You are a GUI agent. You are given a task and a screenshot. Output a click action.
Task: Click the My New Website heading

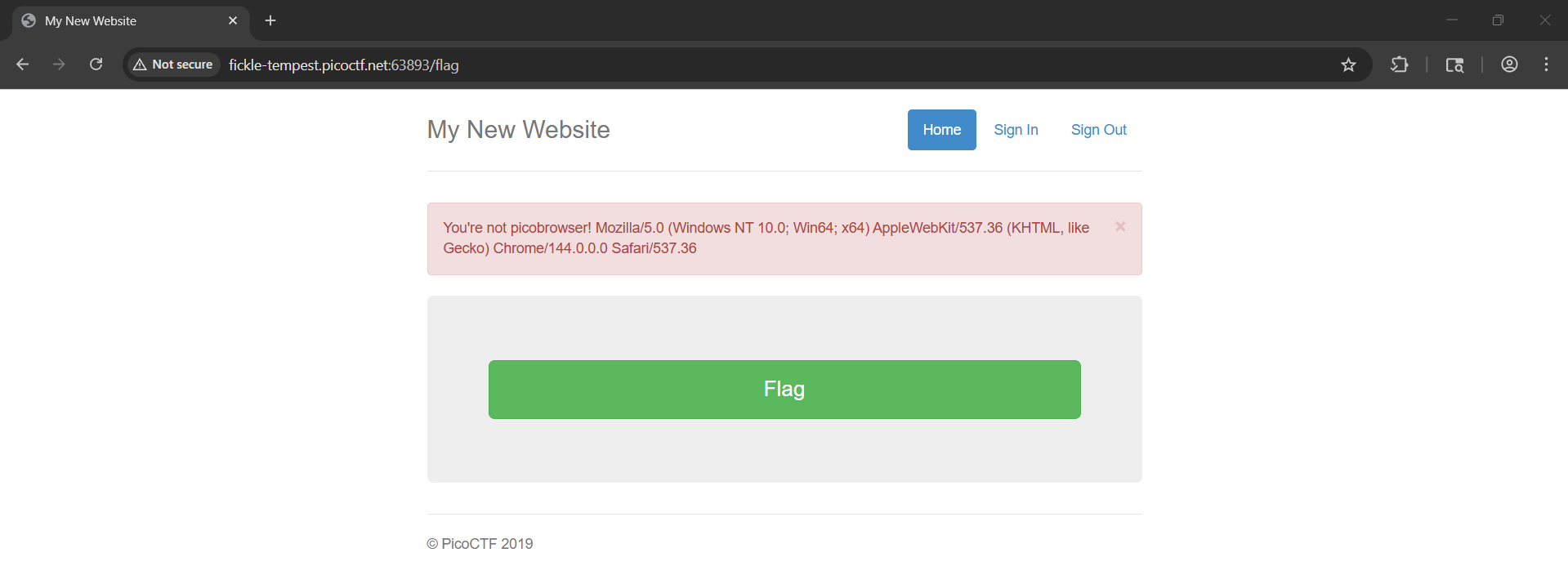(x=518, y=130)
